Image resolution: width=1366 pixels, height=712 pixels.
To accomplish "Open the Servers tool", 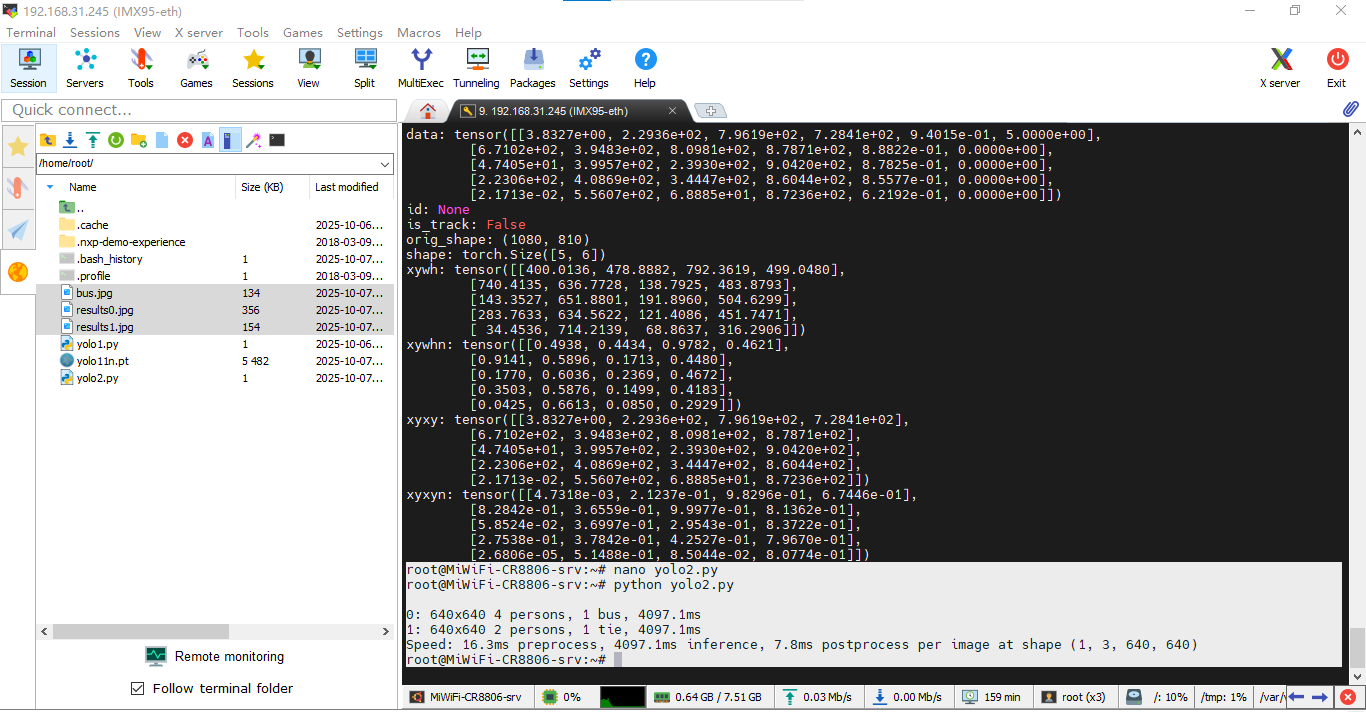I will click(x=85, y=68).
